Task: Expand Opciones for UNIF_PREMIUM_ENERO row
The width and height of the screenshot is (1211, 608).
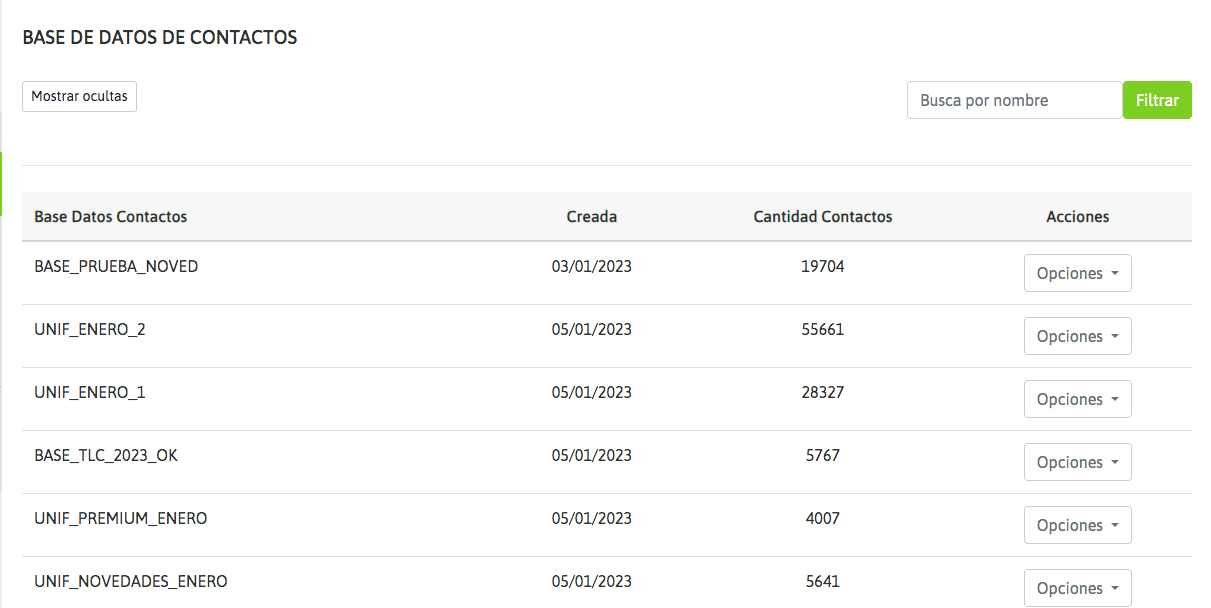Action: [x=1077, y=525]
